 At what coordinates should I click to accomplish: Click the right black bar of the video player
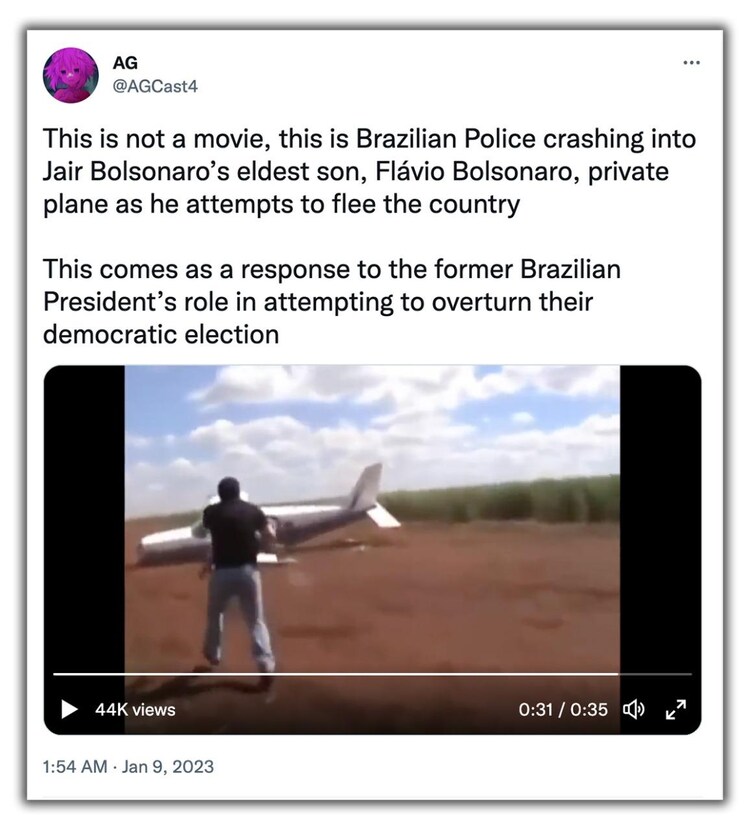click(x=661, y=519)
